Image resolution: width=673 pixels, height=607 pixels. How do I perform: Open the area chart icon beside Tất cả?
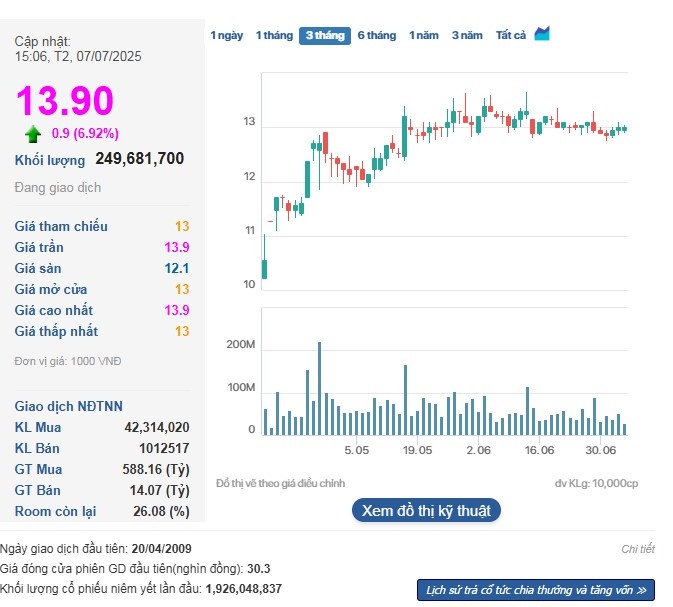pyautogui.click(x=542, y=34)
